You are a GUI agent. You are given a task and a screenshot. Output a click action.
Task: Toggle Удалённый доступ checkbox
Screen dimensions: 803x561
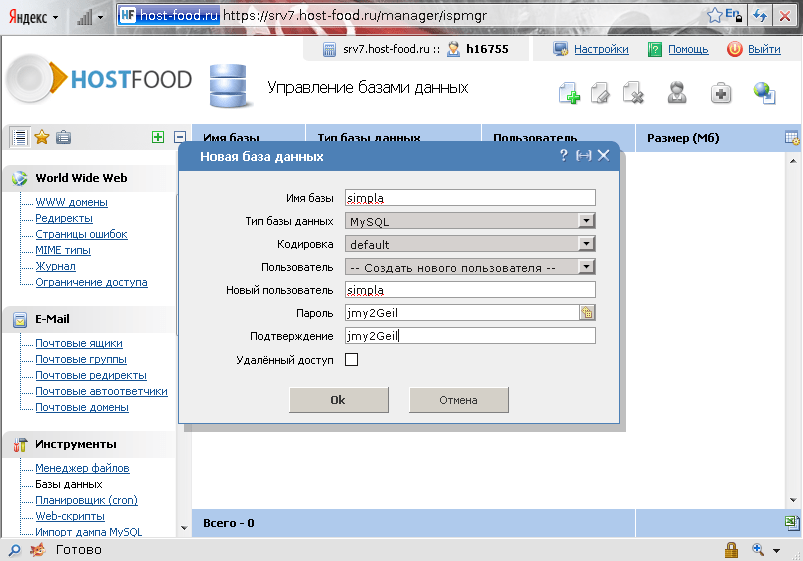click(351, 360)
